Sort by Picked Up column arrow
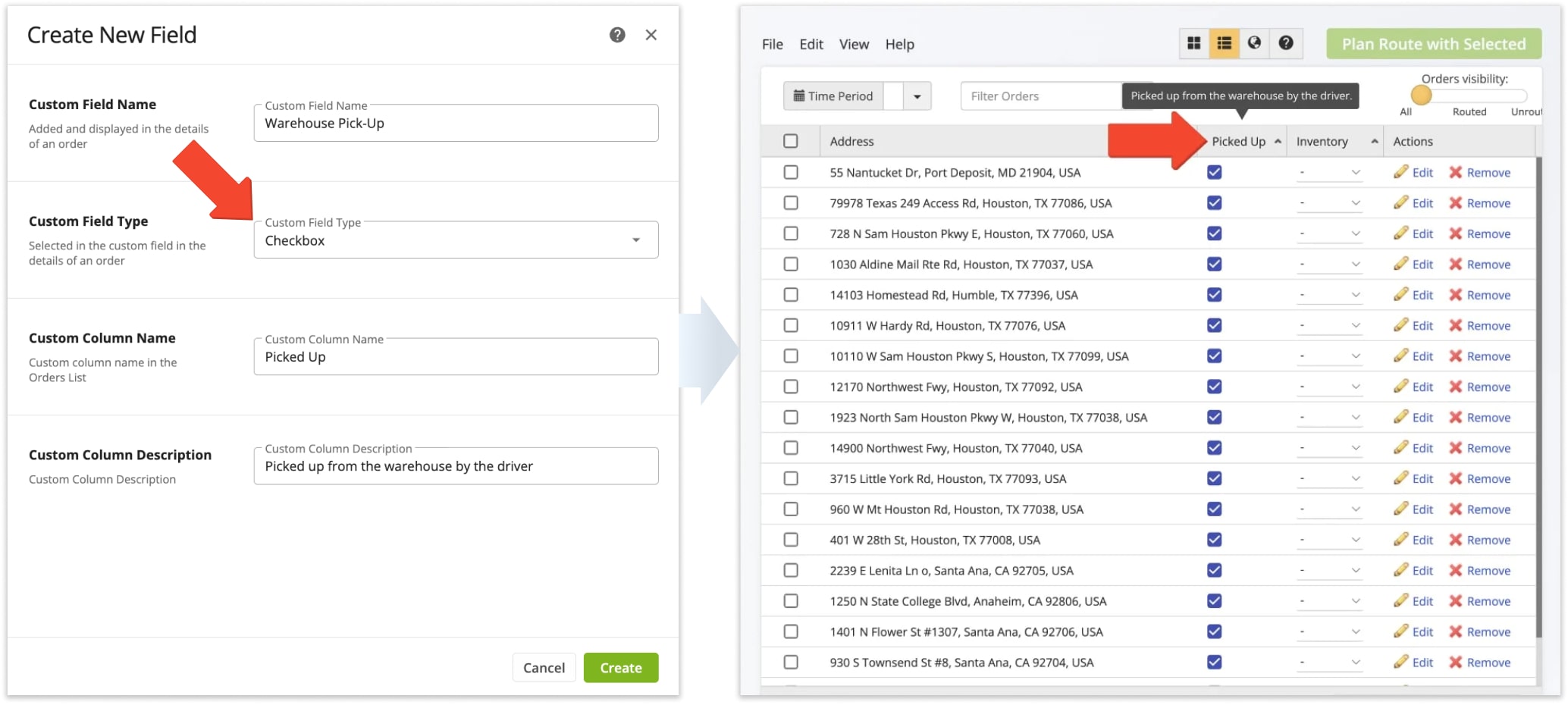 1278,142
